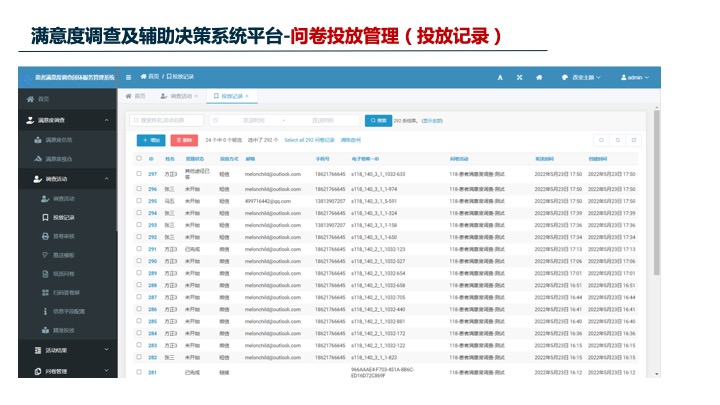
Task: Sort by the 创建时间 column header
Action: click(598, 159)
